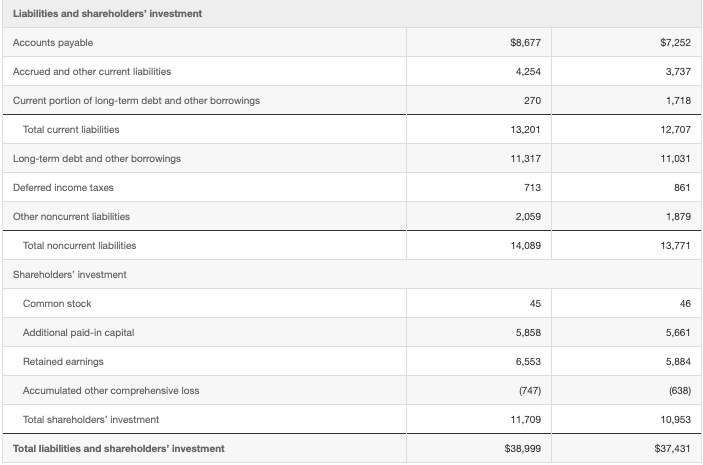The width and height of the screenshot is (703, 465).
Task: Click the current portion debt value 270
Action: point(532,100)
